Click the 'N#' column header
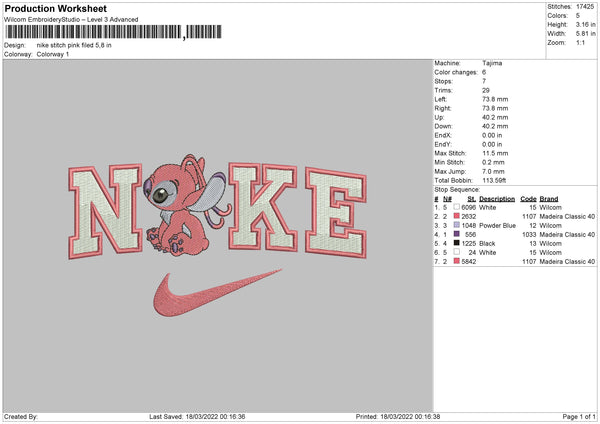600x424 pixels. coord(447,199)
